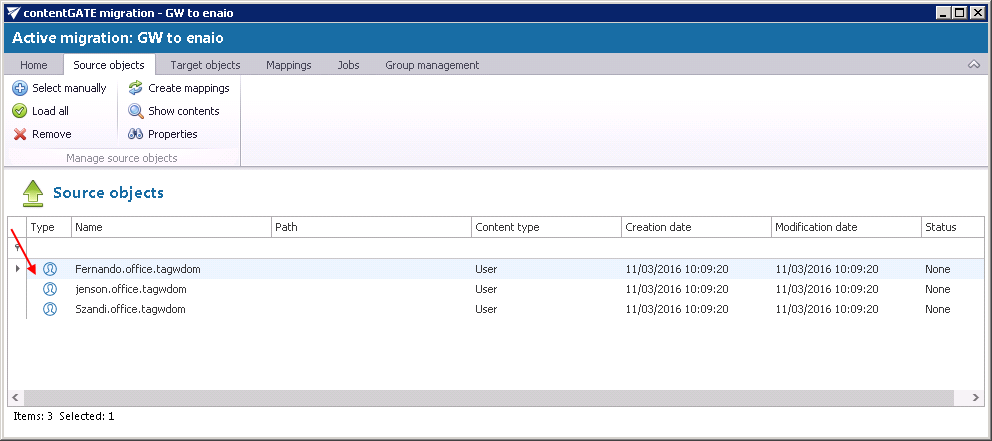Click the user icon for Fernando.office.tagwdom
The height and width of the screenshot is (441, 992).
point(50,269)
